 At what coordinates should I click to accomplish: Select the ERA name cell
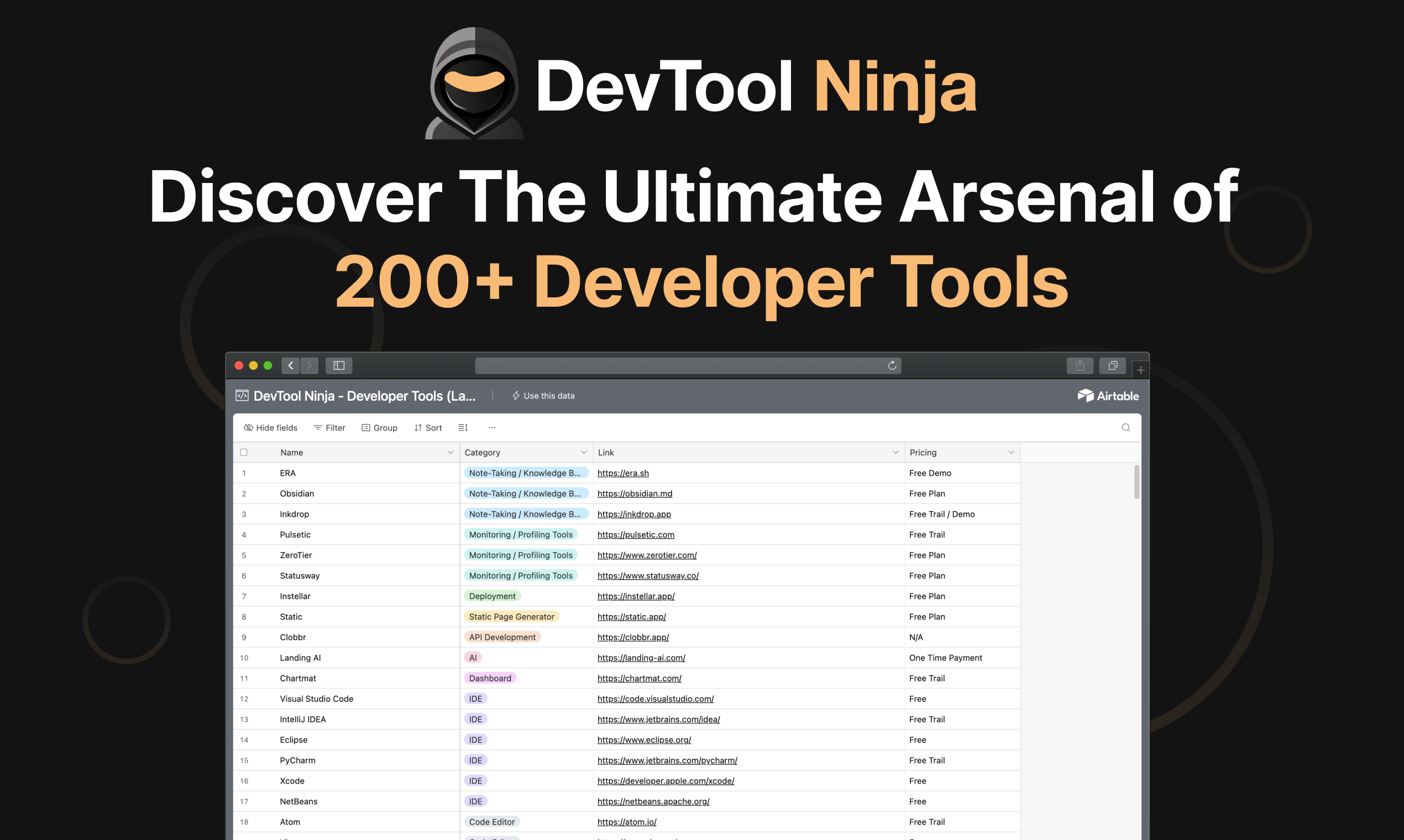(x=346, y=473)
